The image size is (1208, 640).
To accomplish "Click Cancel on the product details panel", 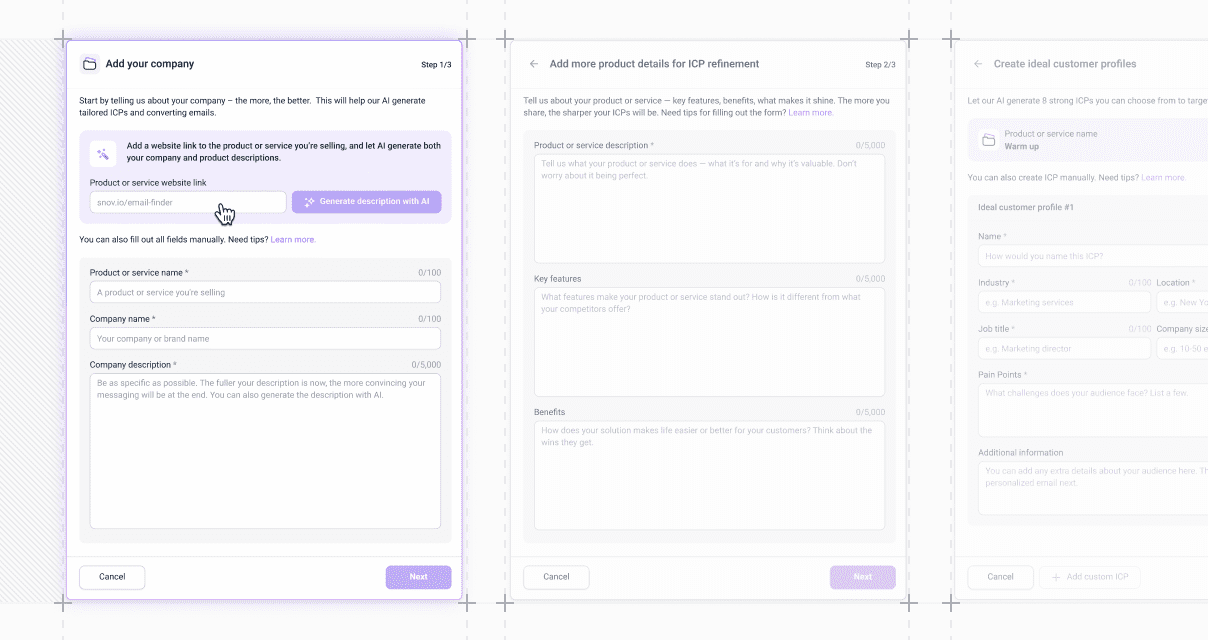I will pyautogui.click(x=556, y=577).
